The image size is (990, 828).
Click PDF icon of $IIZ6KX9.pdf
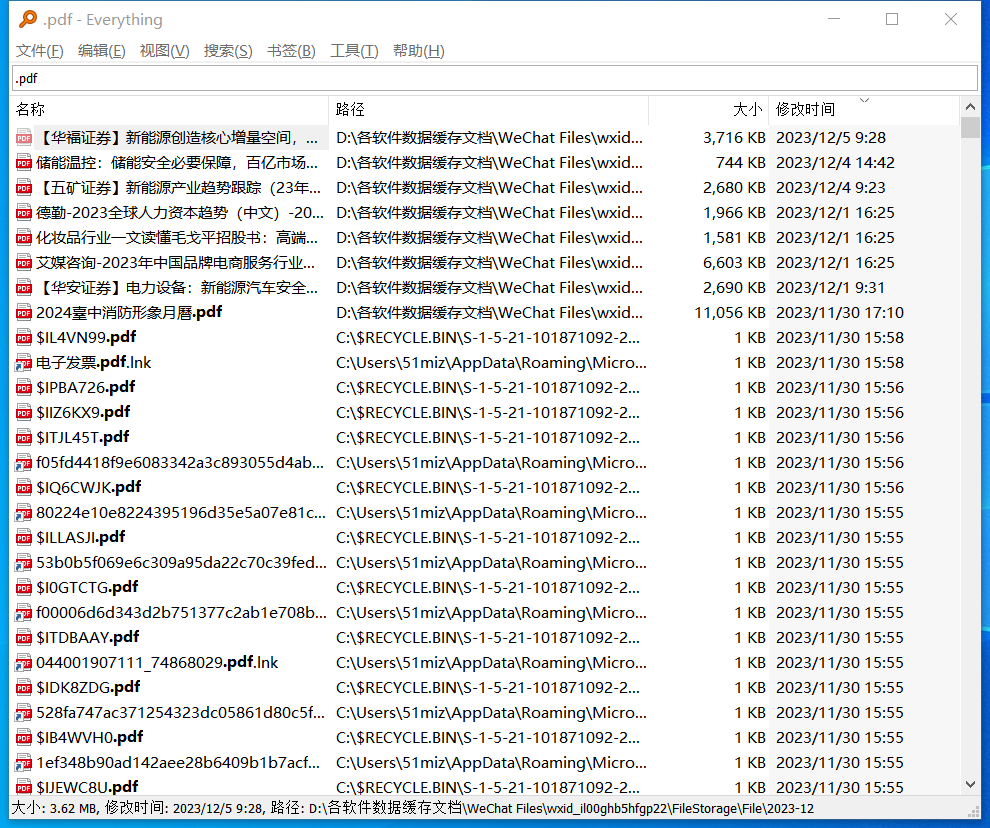click(24, 413)
